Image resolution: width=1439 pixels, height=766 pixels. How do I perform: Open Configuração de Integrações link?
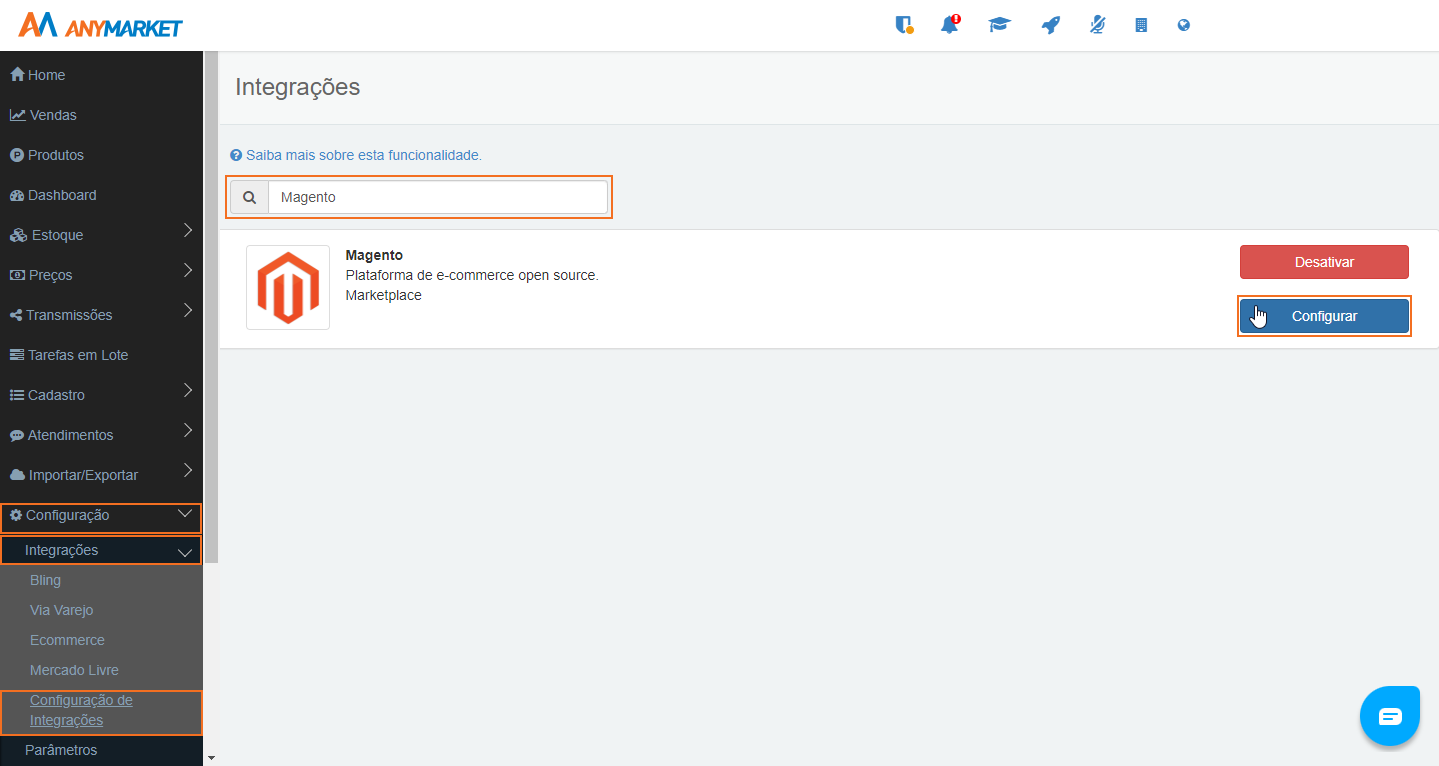(81, 710)
